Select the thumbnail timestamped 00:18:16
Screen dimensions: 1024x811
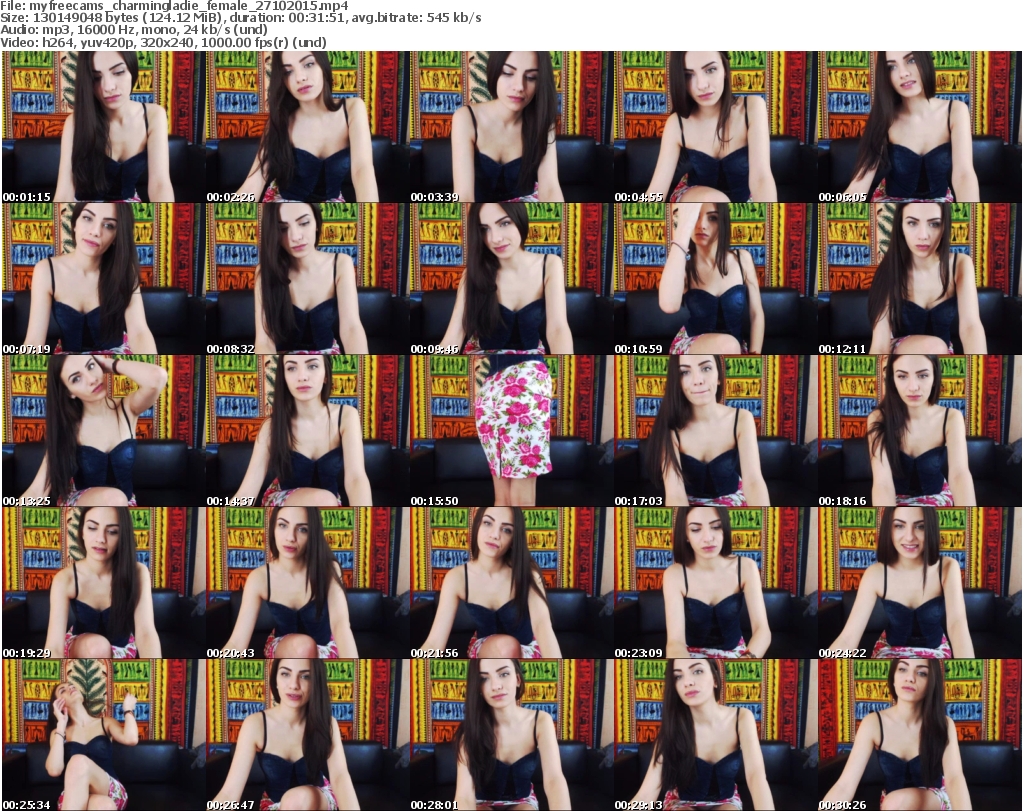pyautogui.click(x=920, y=431)
